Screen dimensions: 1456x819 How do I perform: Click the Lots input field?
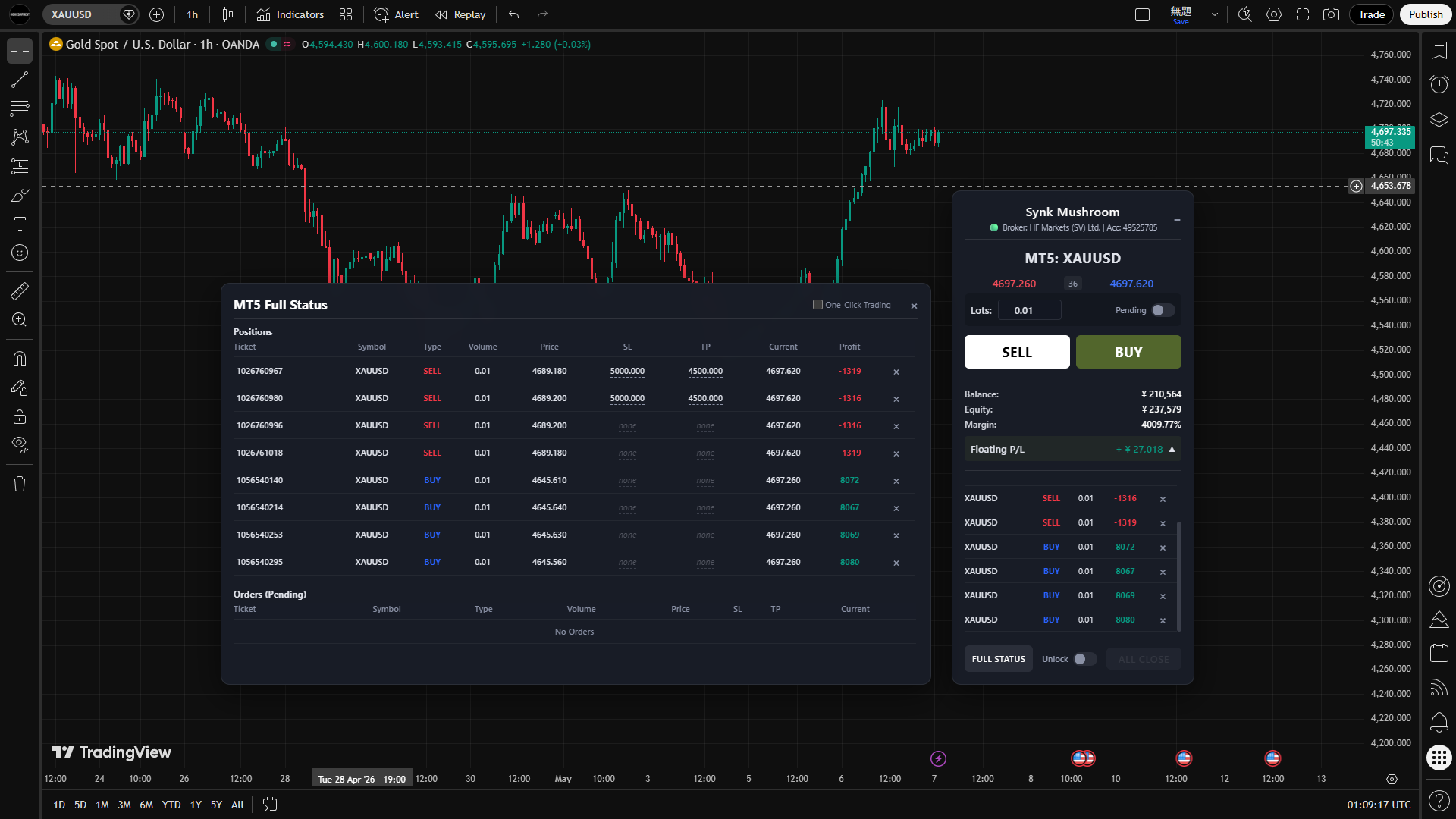[x=1029, y=310]
